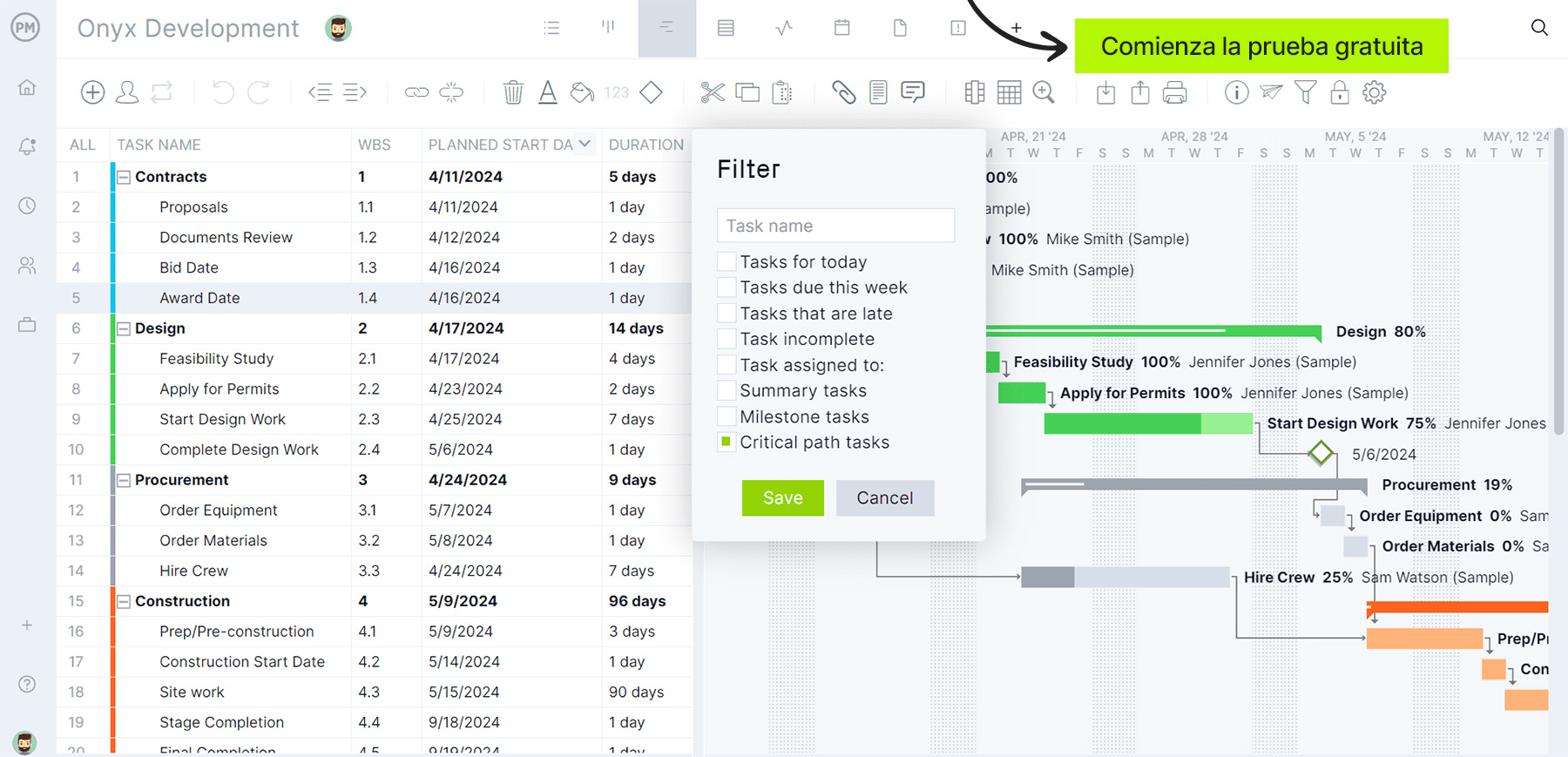Open notifications bell in sidebar
Image resolution: width=1568 pixels, height=757 pixels.
(x=27, y=146)
